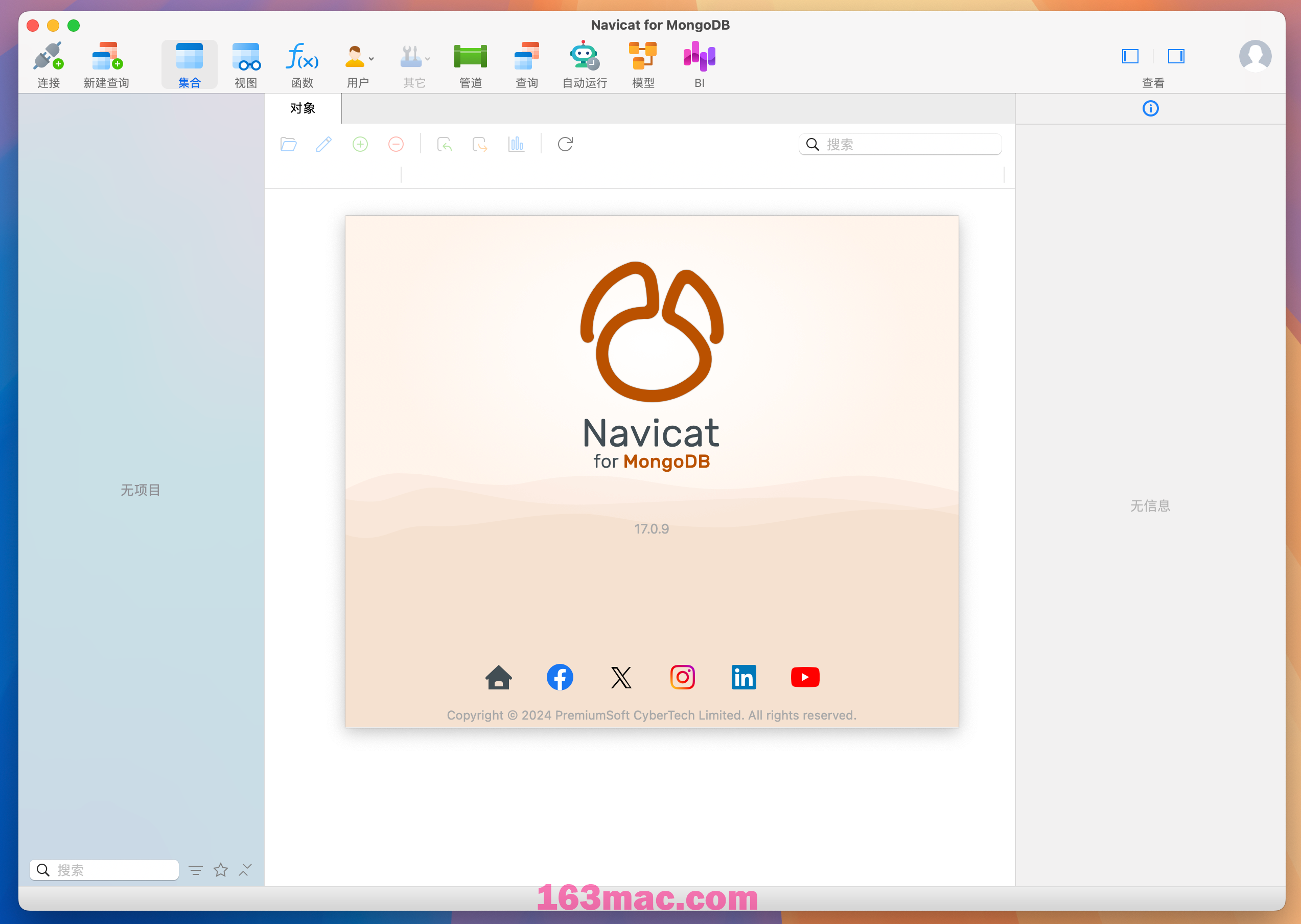Open the Query (查询) toolbar icon
The height and width of the screenshot is (924, 1301).
pos(527,56)
